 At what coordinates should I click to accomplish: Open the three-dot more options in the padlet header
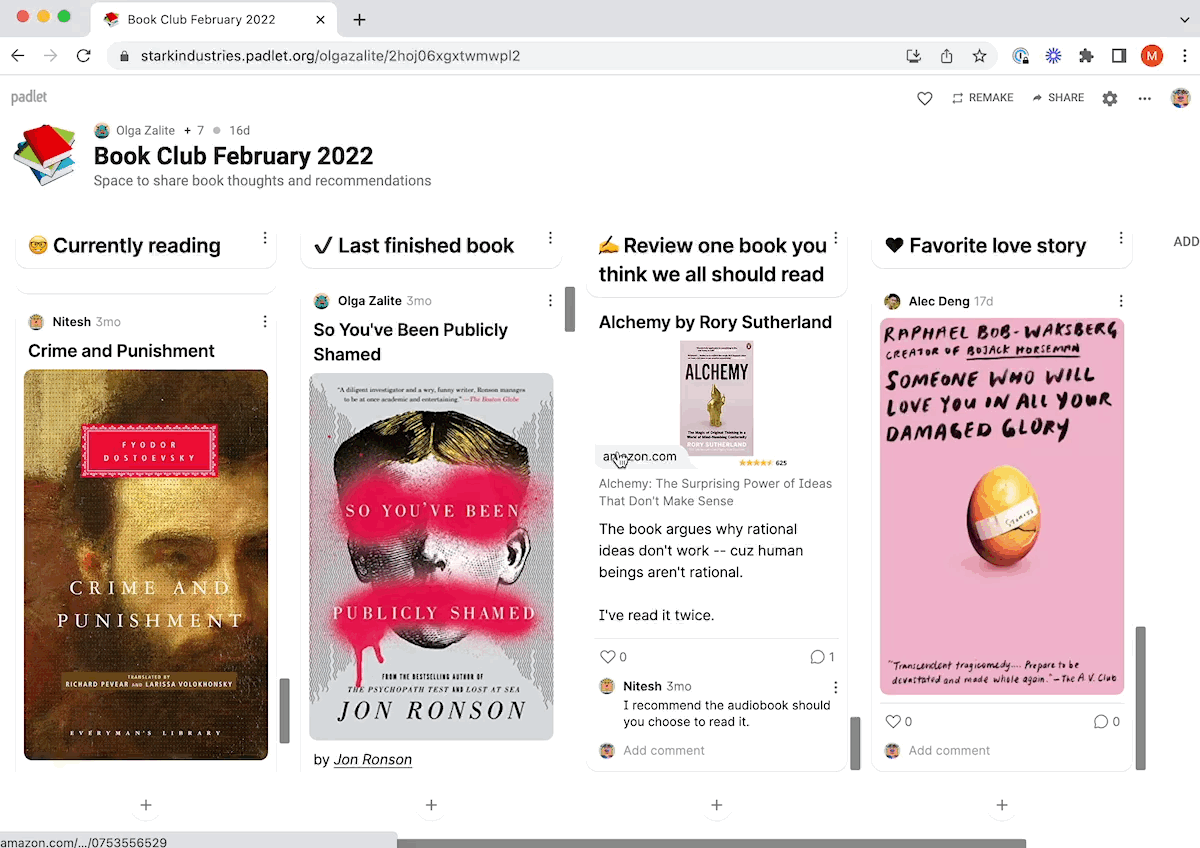coord(1145,98)
